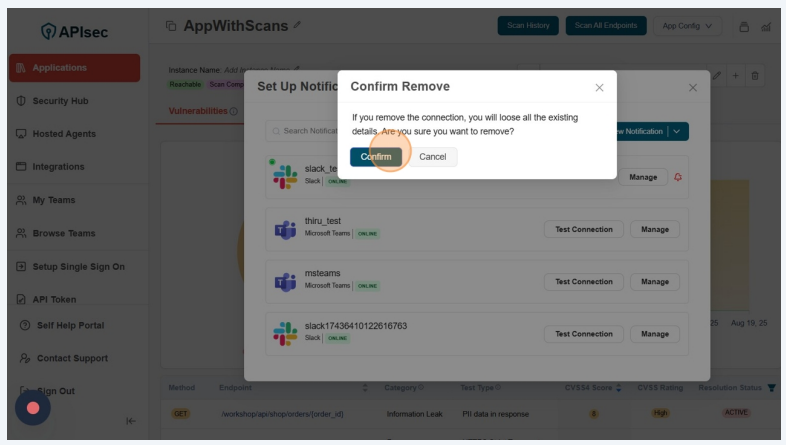The height and width of the screenshot is (445, 786).
Task: Expand the New Notification dropdown arrow
Action: [x=678, y=131]
